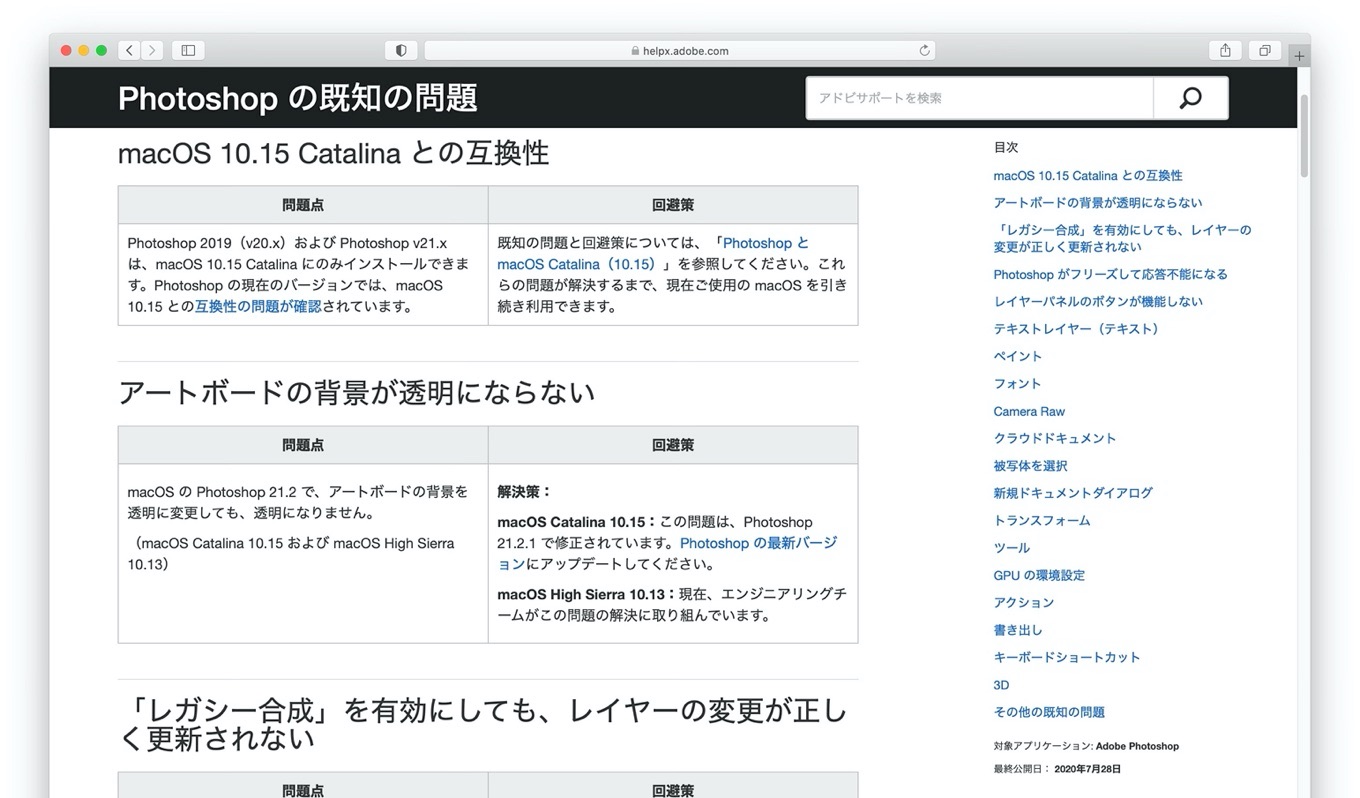Click the macOS 10.15 Catalina との互換性 heading

(333, 153)
